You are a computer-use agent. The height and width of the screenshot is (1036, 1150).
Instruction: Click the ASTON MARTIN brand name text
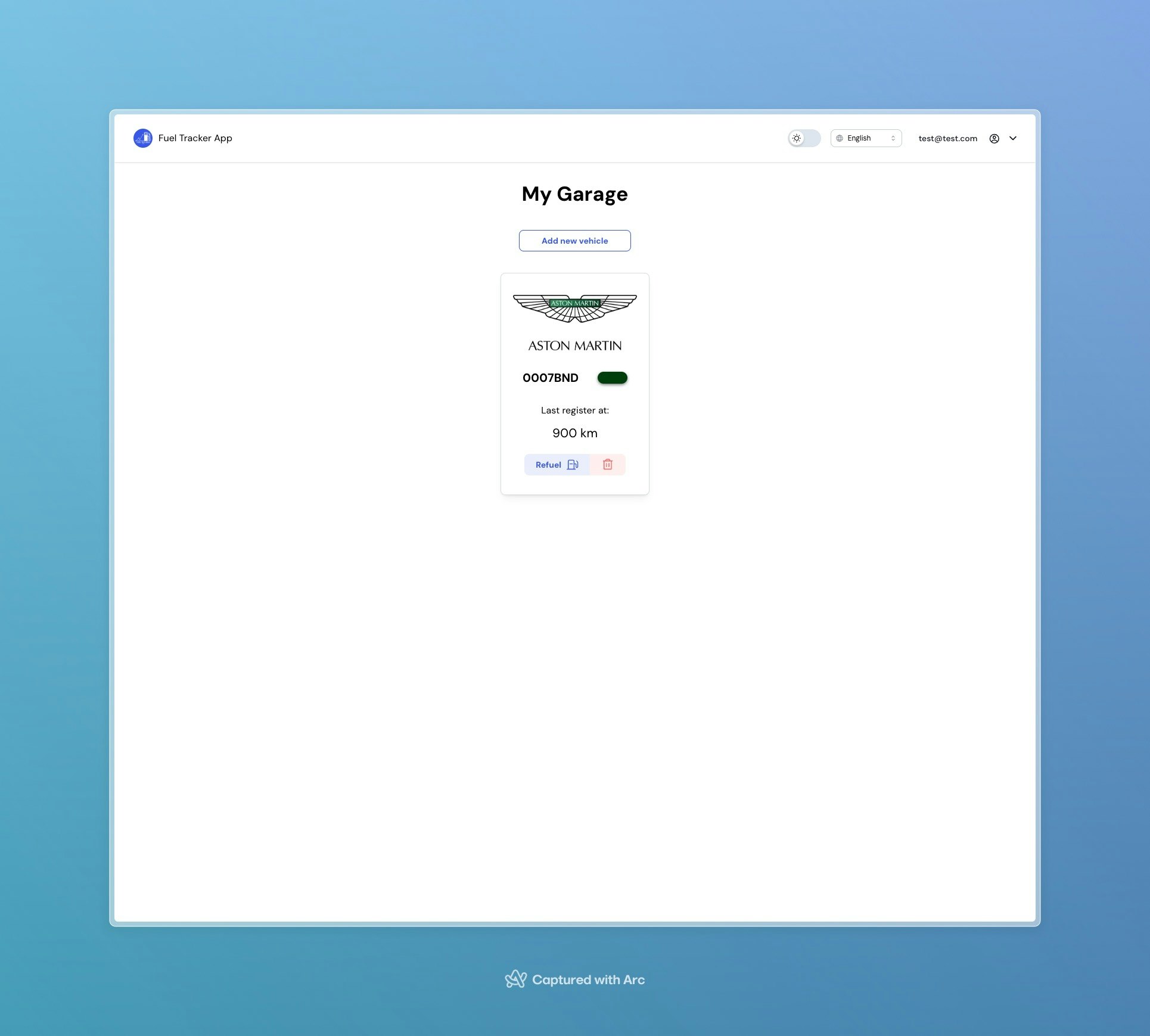click(x=575, y=346)
